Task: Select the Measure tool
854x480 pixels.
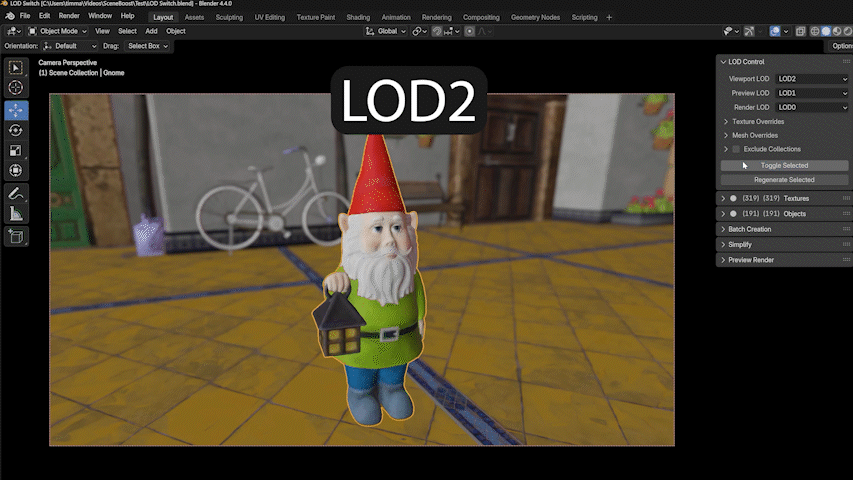Action: 16,213
